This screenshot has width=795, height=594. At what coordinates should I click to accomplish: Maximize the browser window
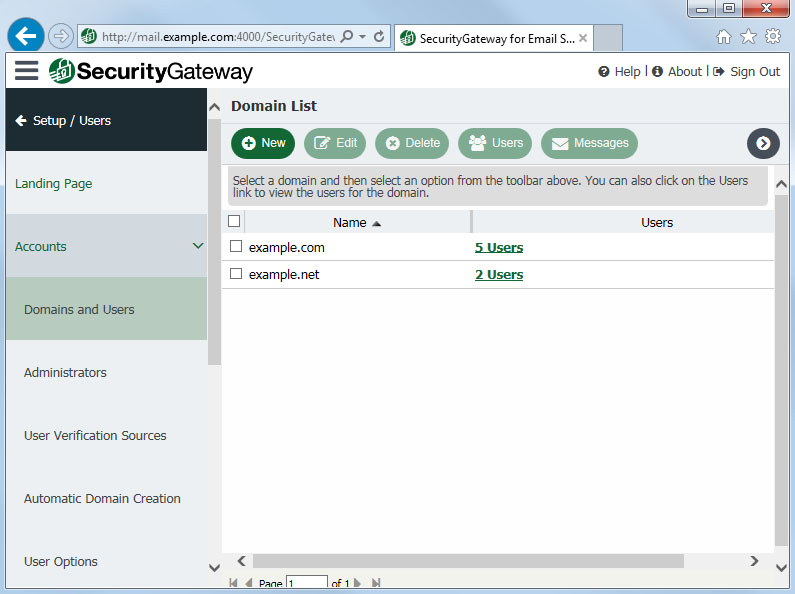coord(729,9)
